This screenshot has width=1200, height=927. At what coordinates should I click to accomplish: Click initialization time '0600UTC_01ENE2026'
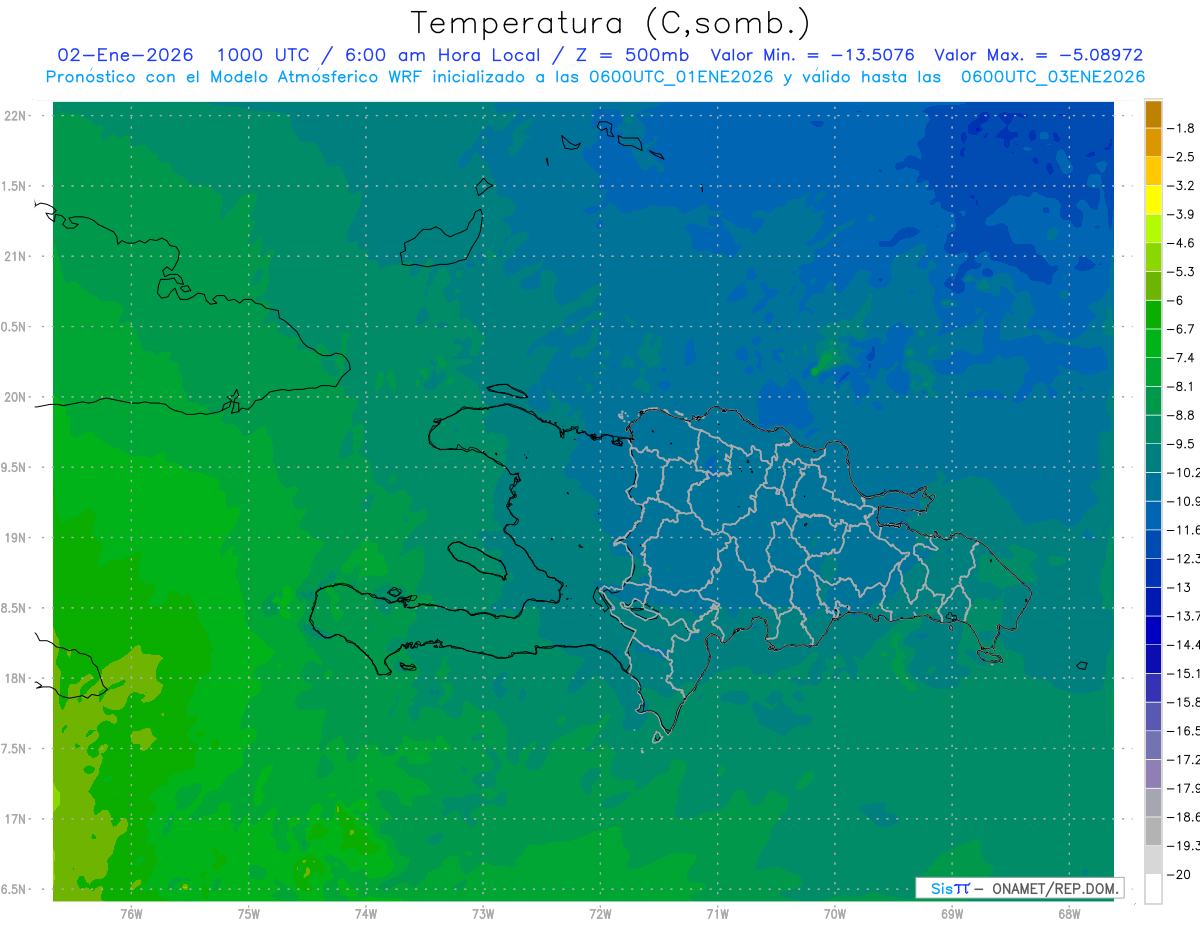(x=680, y=77)
